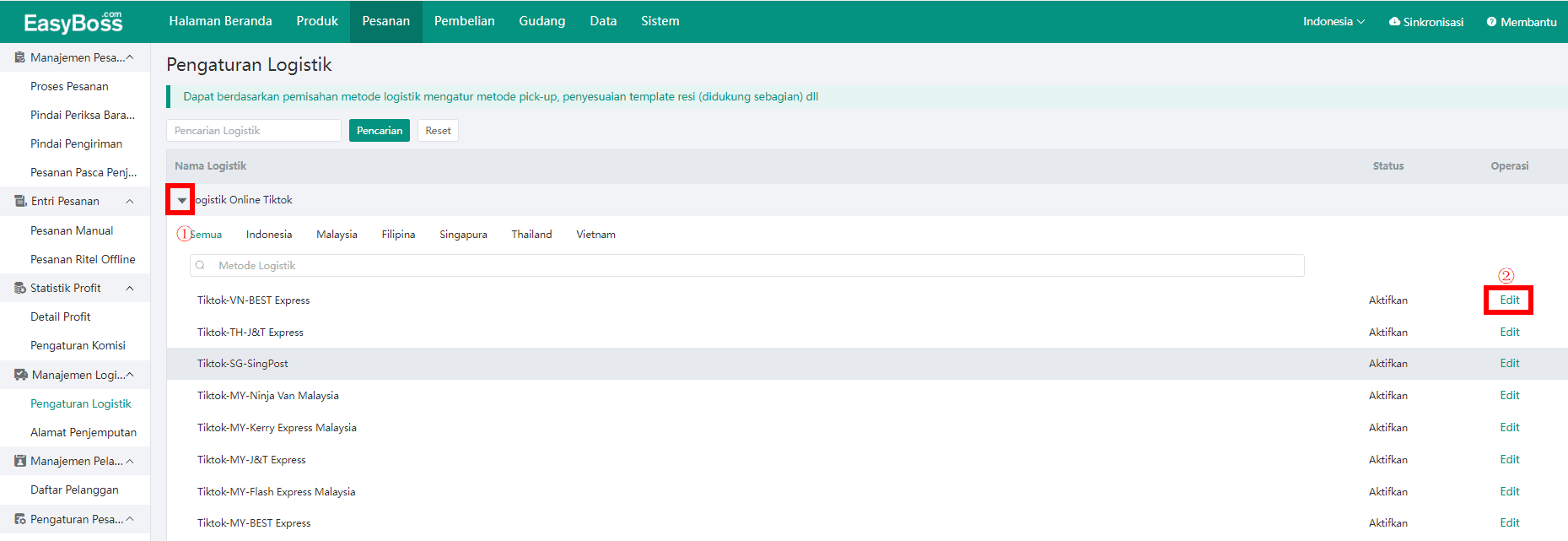Select the Indonesia country tab
This screenshot has width=1568, height=541.
[x=269, y=235]
